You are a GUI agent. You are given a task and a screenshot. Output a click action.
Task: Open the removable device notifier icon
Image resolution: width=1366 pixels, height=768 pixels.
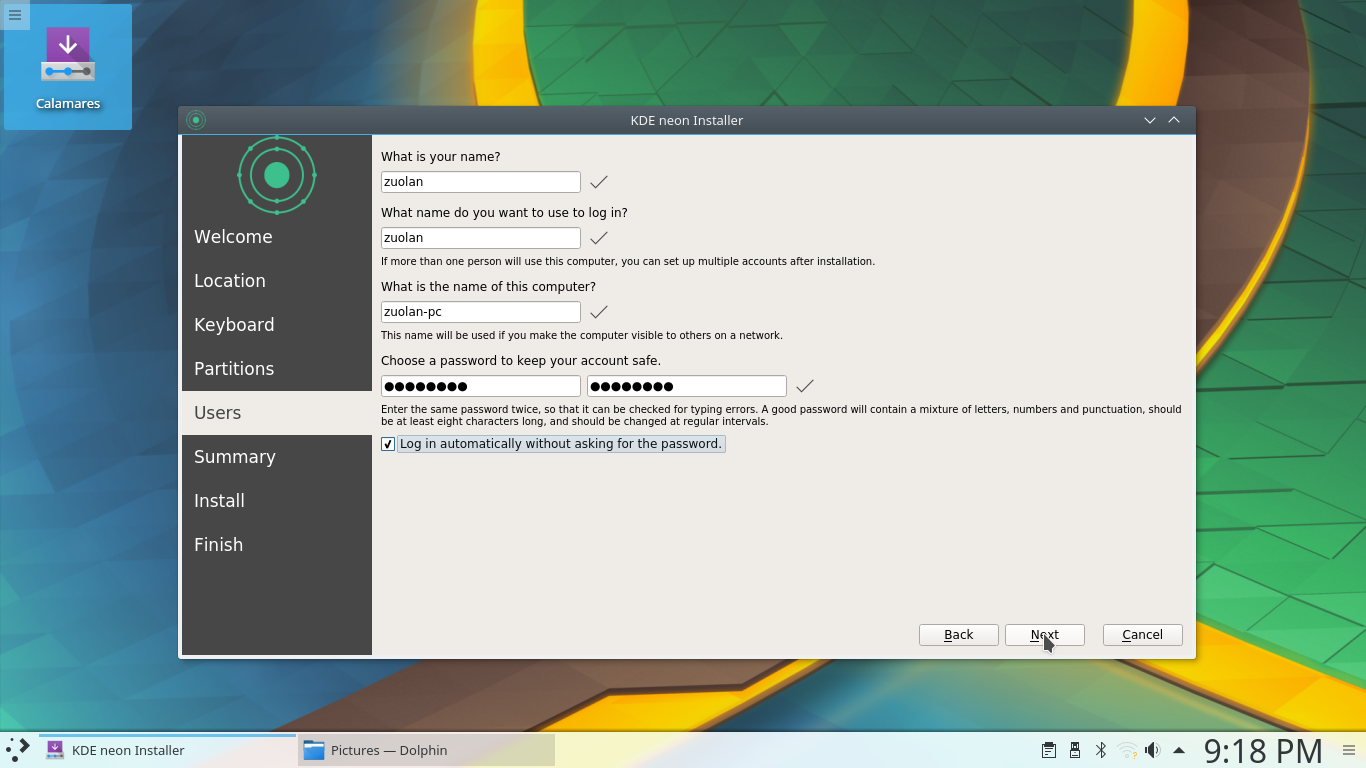[x=1075, y=750]
